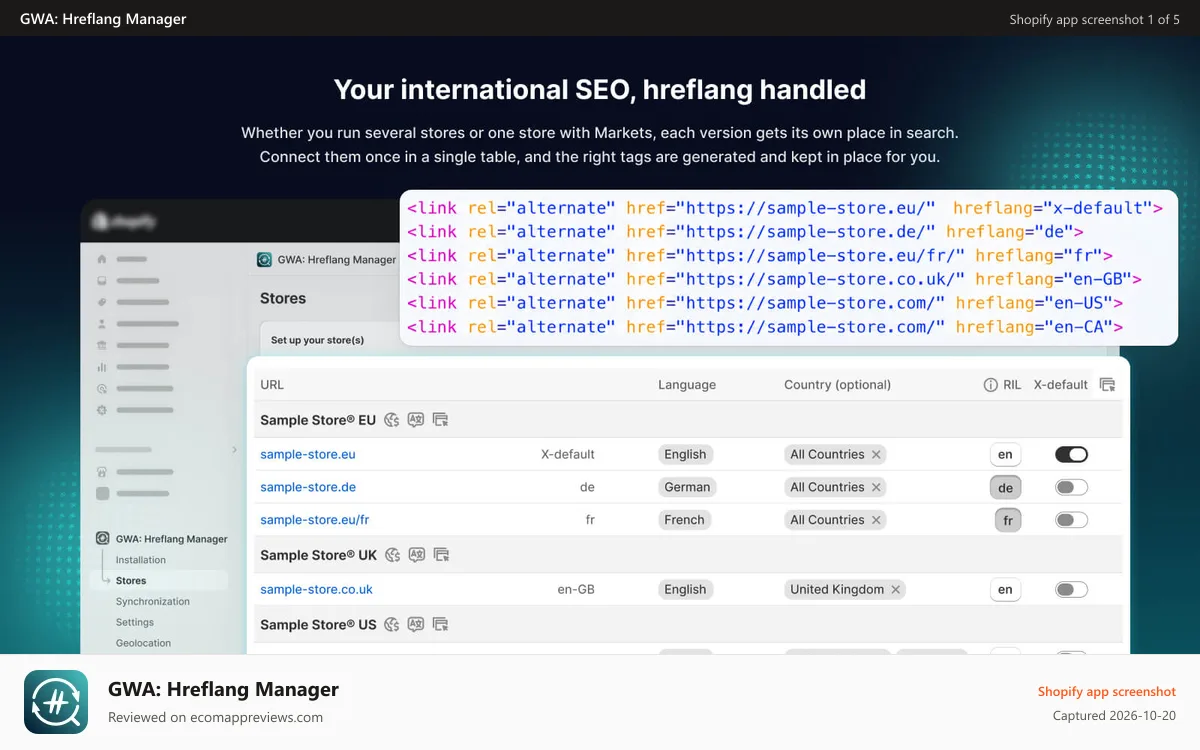Viewport: 1200px width, 750px height.
Task: Toggle the RIL 'en' box for sample-store.eu
Action: click(1005, 455)
